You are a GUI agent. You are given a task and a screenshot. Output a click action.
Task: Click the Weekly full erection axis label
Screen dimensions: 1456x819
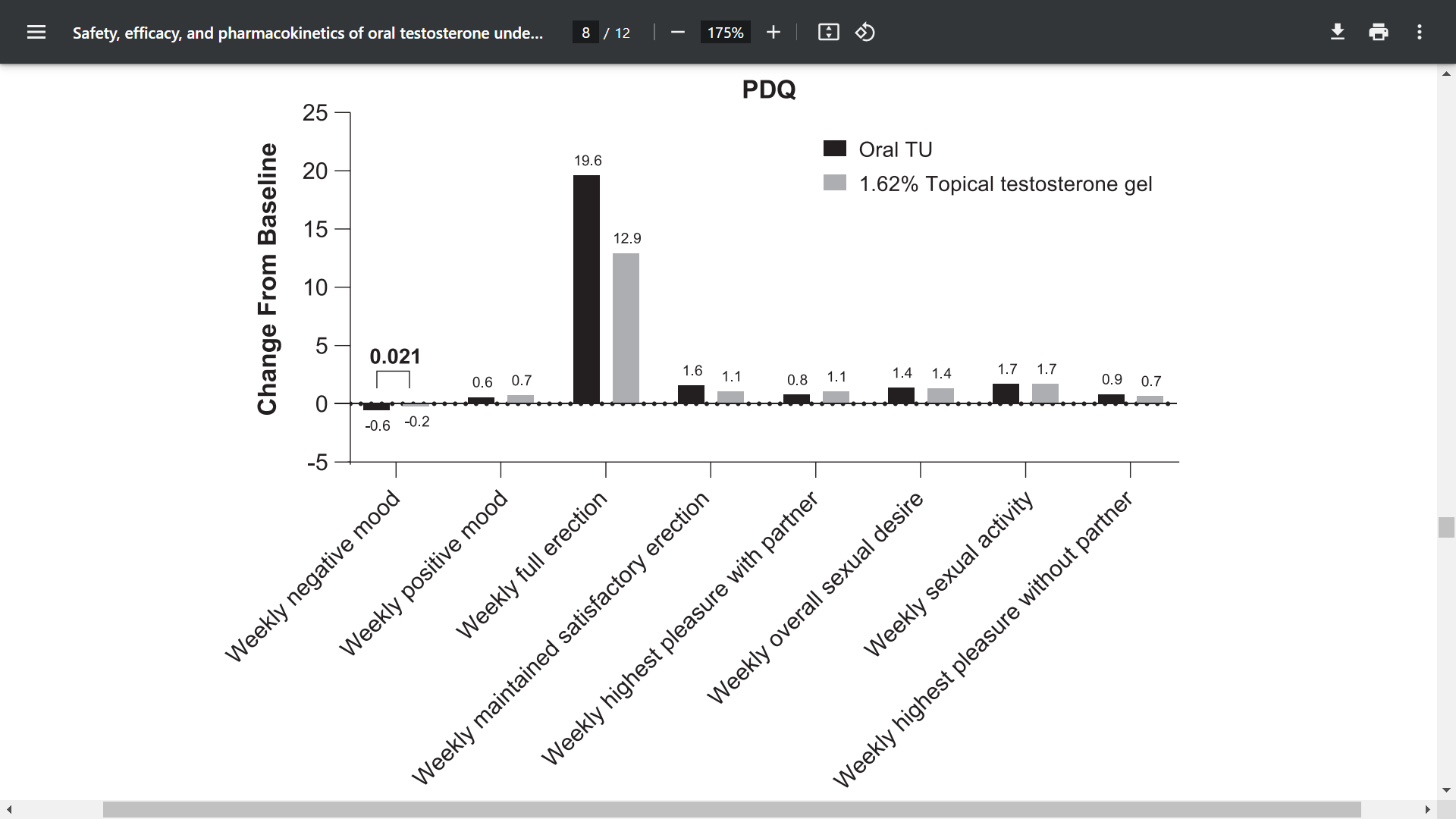click(x=532, y=565)
